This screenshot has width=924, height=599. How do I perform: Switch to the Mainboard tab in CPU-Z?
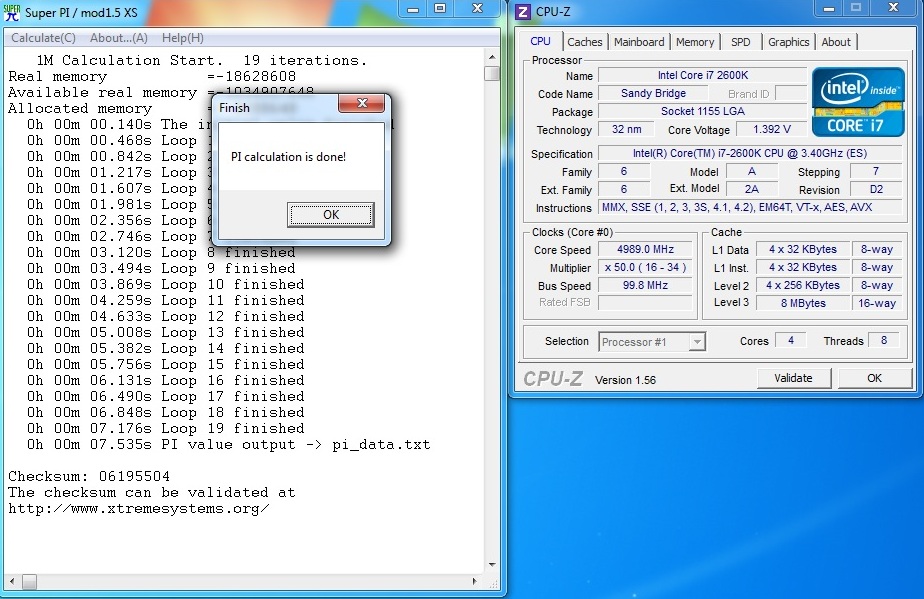pos(639,42)
